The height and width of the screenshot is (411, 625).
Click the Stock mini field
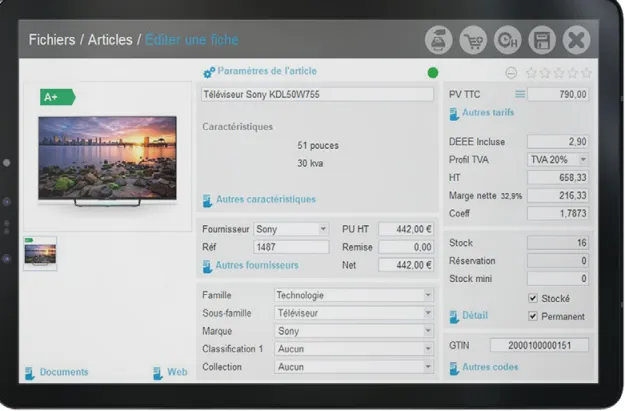pyautogui.click(x=558, y=279)
